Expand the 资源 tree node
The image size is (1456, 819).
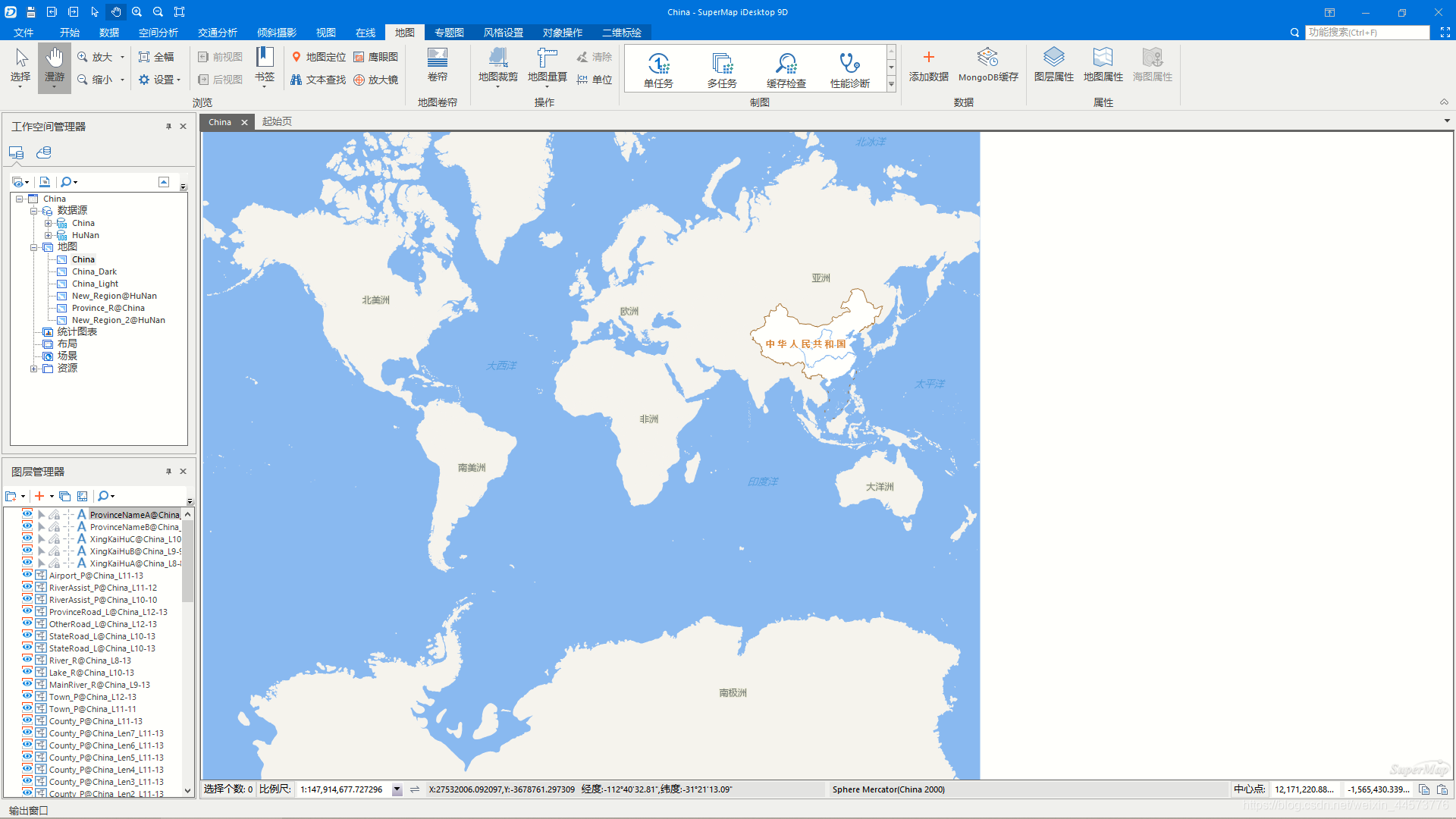pyautogui.click(x=34, y=369)
